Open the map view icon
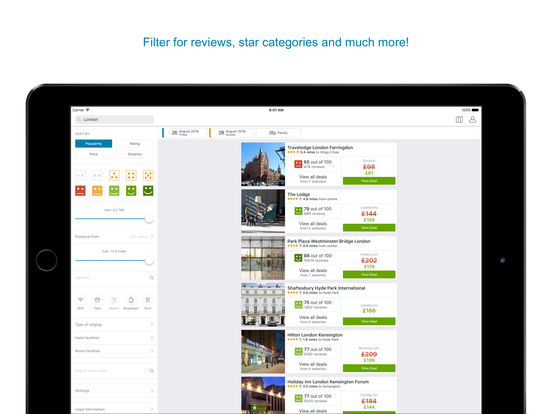This screenshot has height=414, width=552. (x=459, y=120)
